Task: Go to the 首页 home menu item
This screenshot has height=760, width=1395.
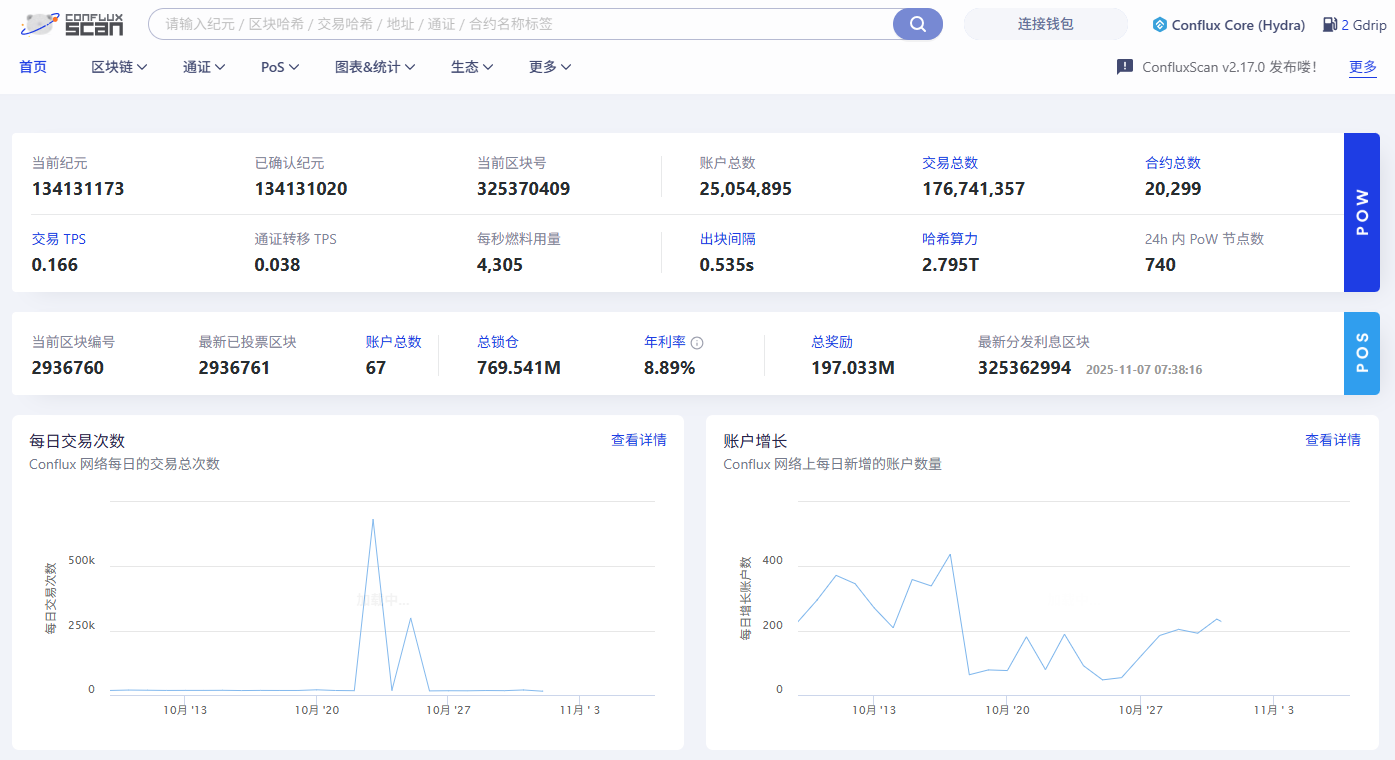Action: pos(33,67)
